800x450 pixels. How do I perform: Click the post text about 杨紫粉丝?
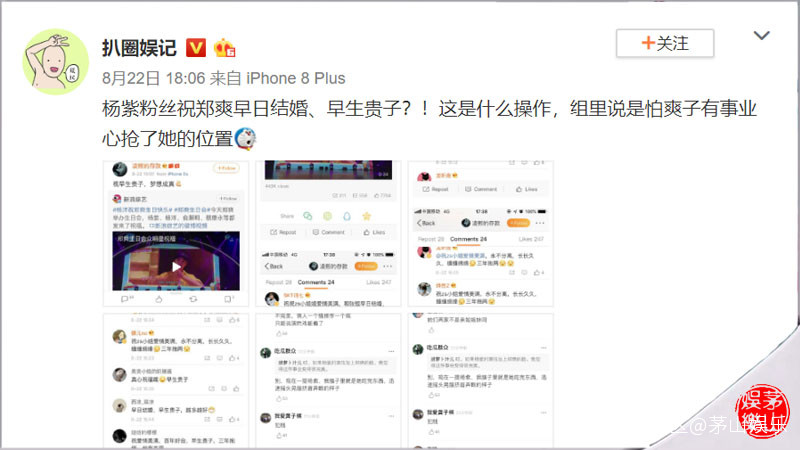coord(429,123)
